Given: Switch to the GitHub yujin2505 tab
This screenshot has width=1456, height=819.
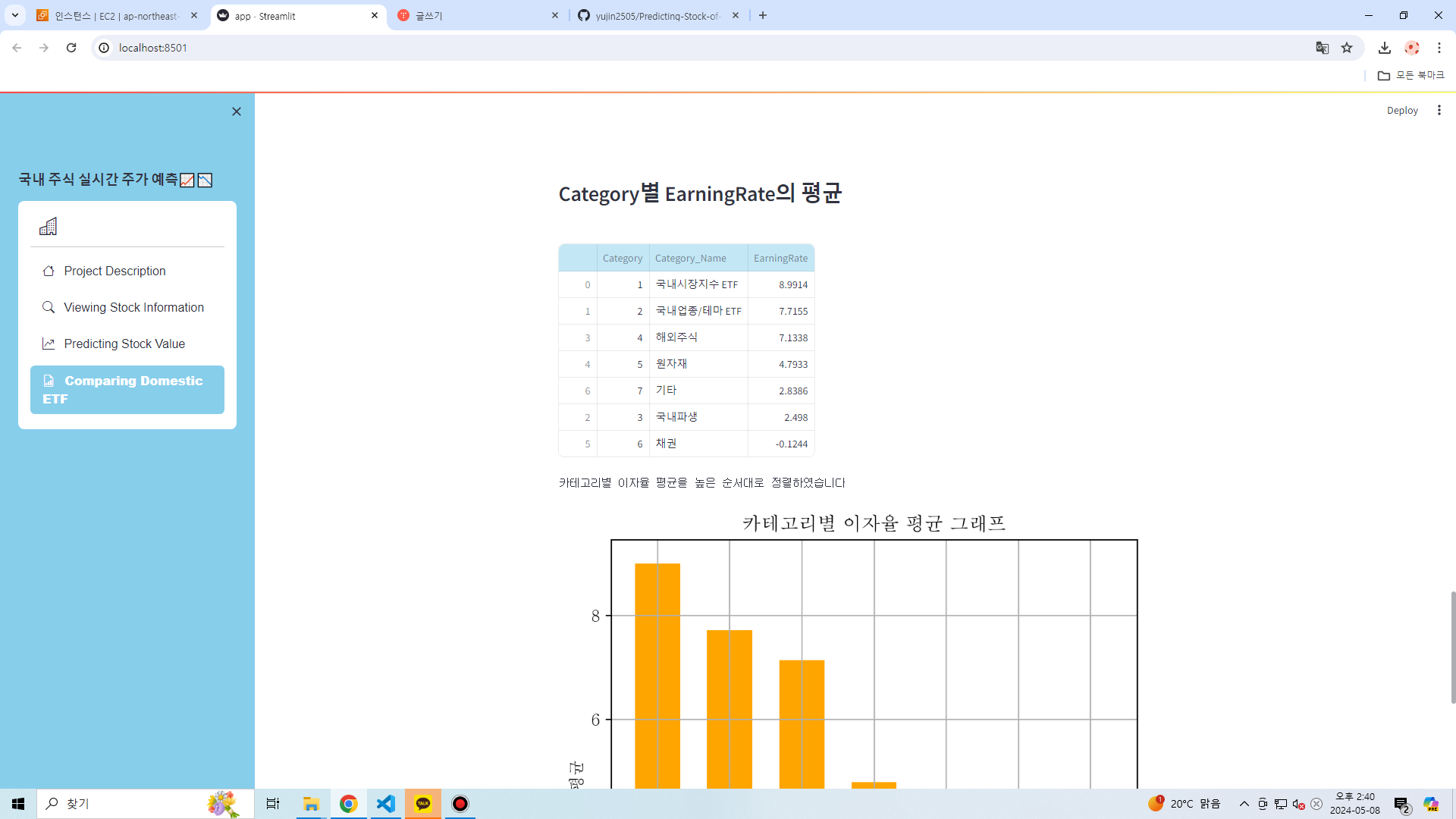Looking at the screenshot, I should coord(657,15).
